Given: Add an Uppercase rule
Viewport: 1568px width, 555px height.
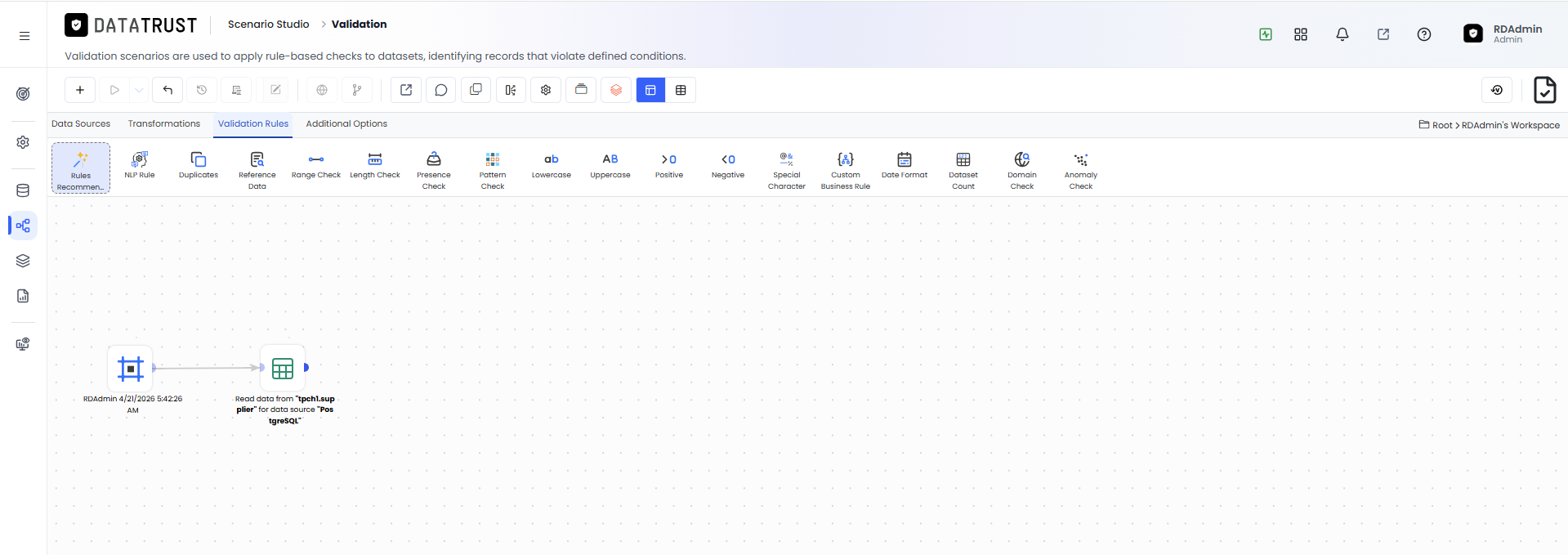Looking at the screenshot, I should pyautogui.click(x=610, y=164).
